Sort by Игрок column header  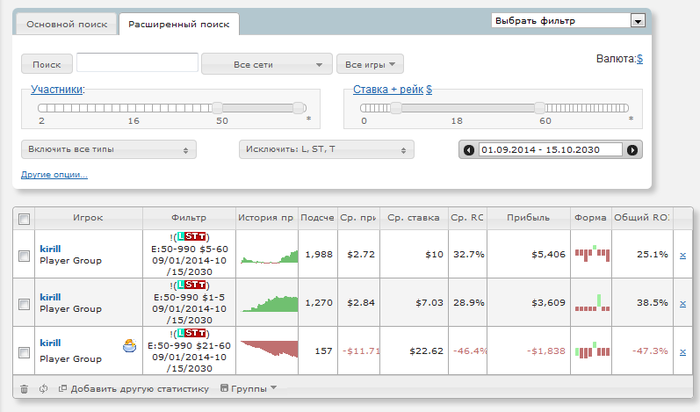pos(88,218)
